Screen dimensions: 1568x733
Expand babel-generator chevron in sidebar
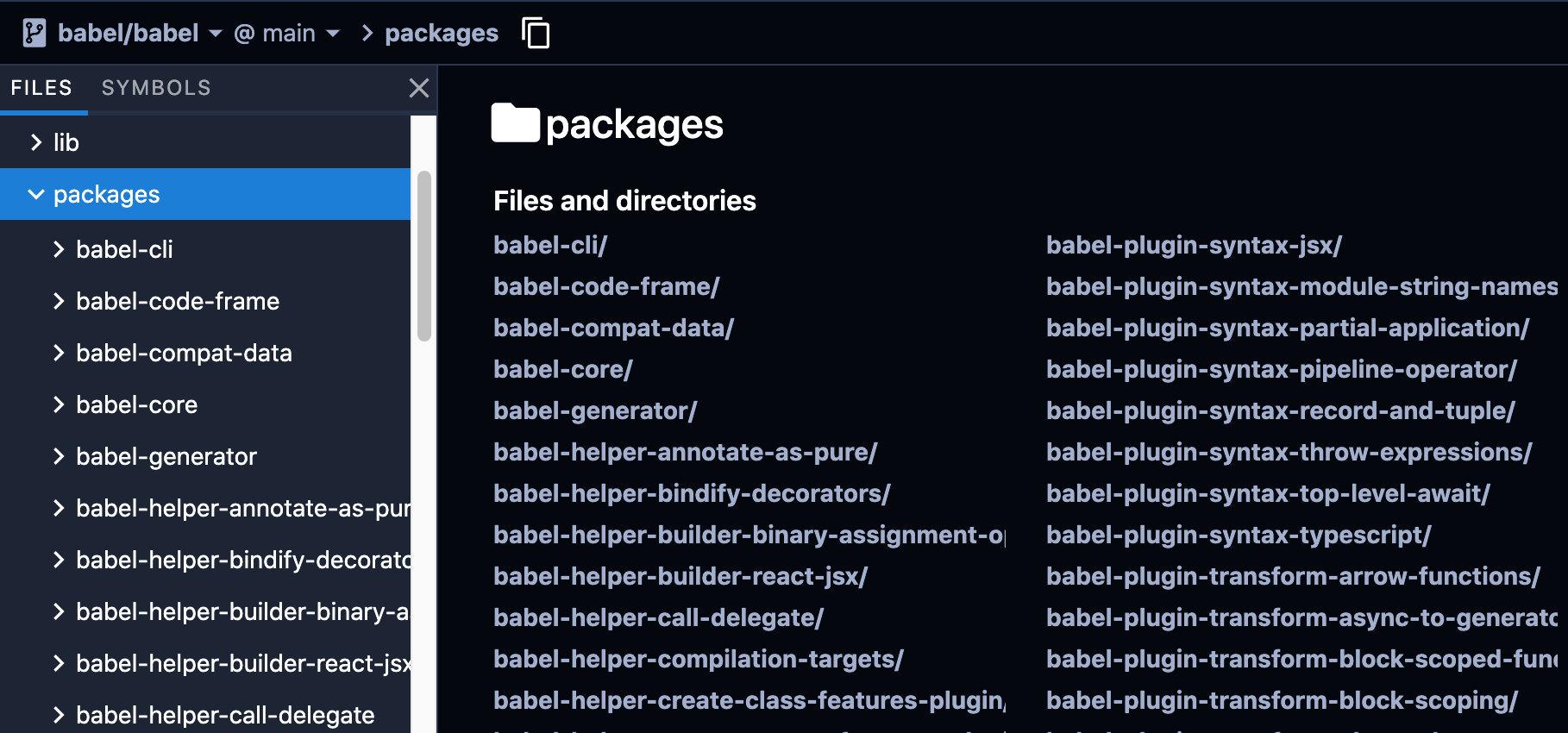click(x=59, y=457)
